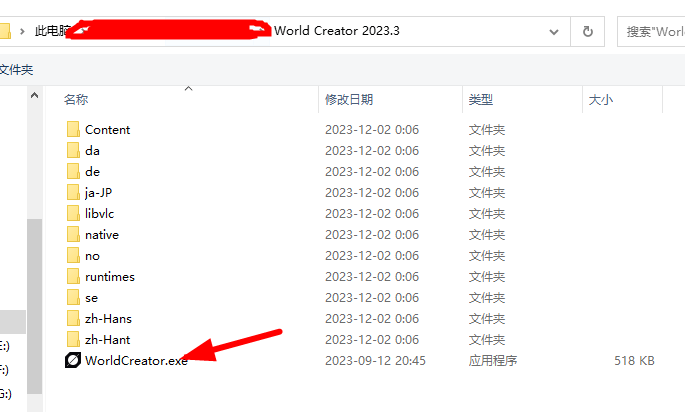Click the 文件夹 type cell in native row
685x412 pixels.
[487, 235]
